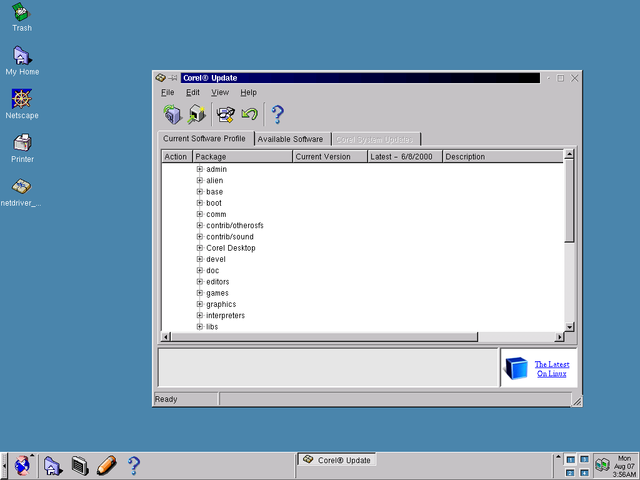
Task: Click the vertical scrollbar thumb in package list
Action: tap(569, 201)
